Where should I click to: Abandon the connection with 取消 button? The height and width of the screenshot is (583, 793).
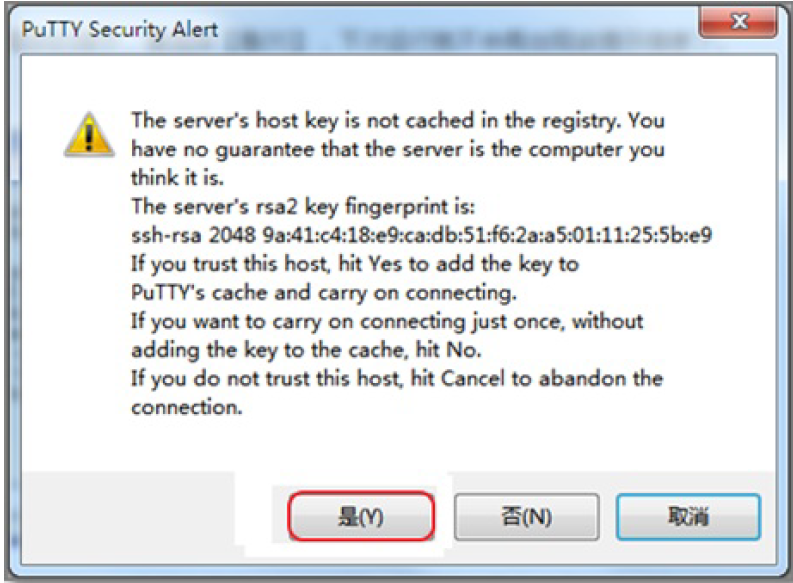coord(688,517)
